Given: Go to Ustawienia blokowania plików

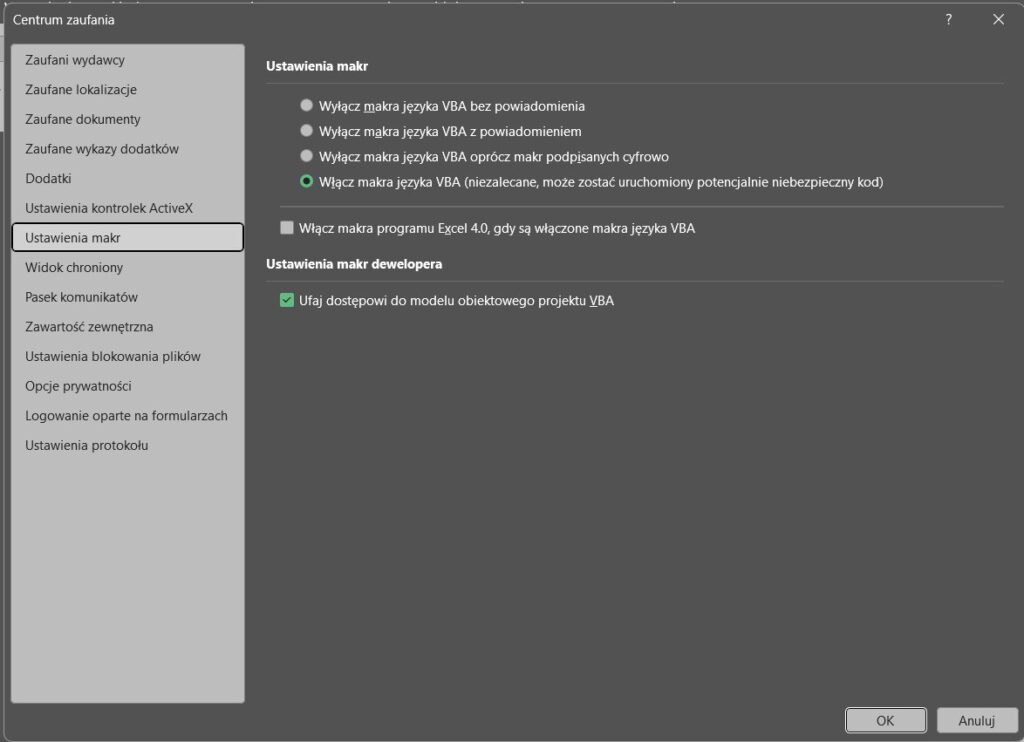Looking at the screenshot, I should [113, 356].
